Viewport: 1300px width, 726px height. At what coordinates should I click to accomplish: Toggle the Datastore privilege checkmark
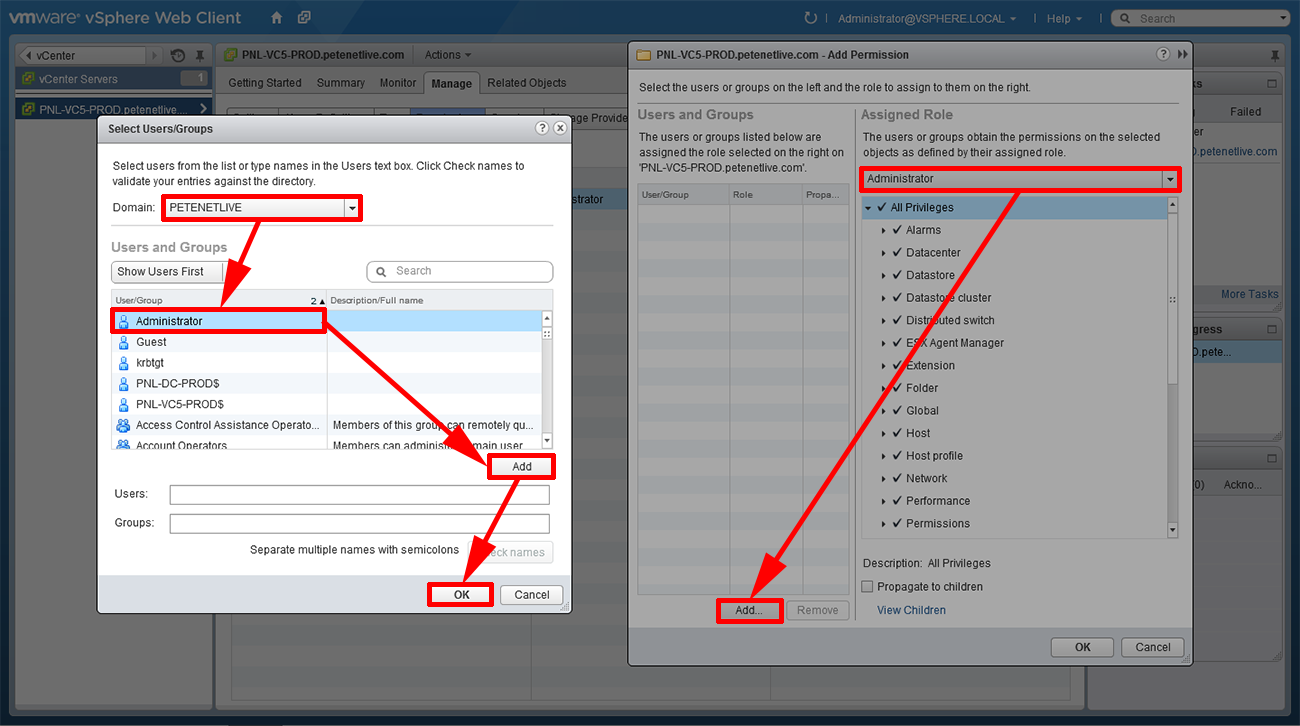897,275
